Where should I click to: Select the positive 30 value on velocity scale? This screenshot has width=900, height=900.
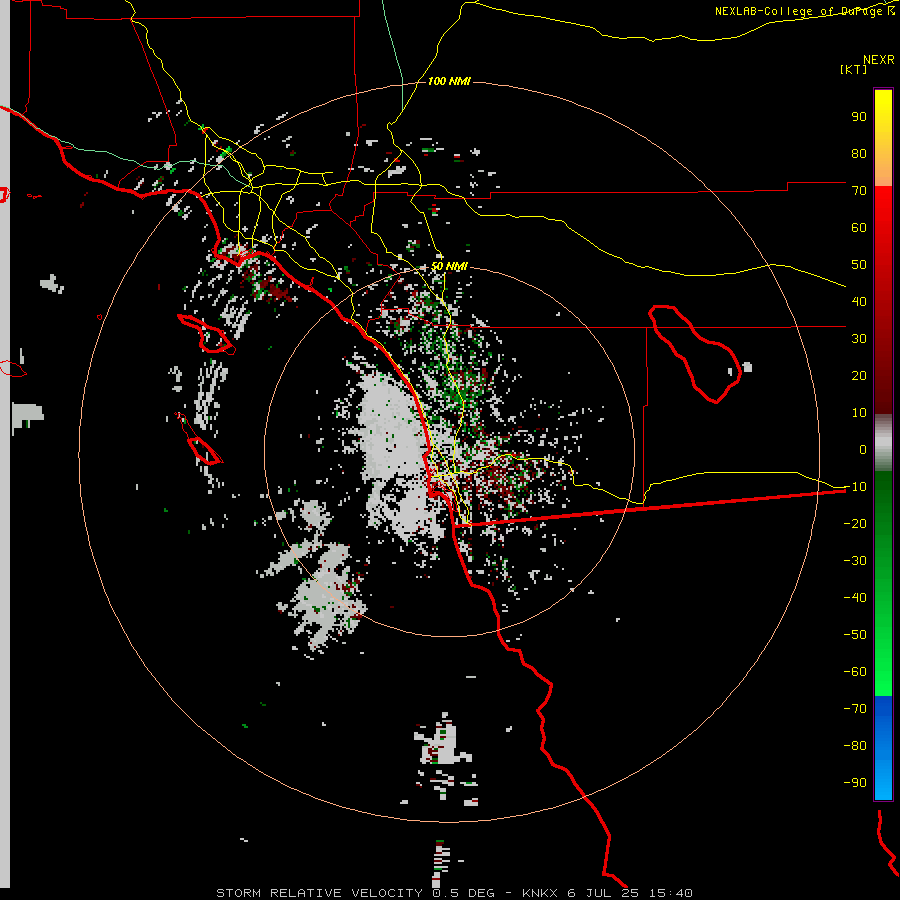pos(859,339)
